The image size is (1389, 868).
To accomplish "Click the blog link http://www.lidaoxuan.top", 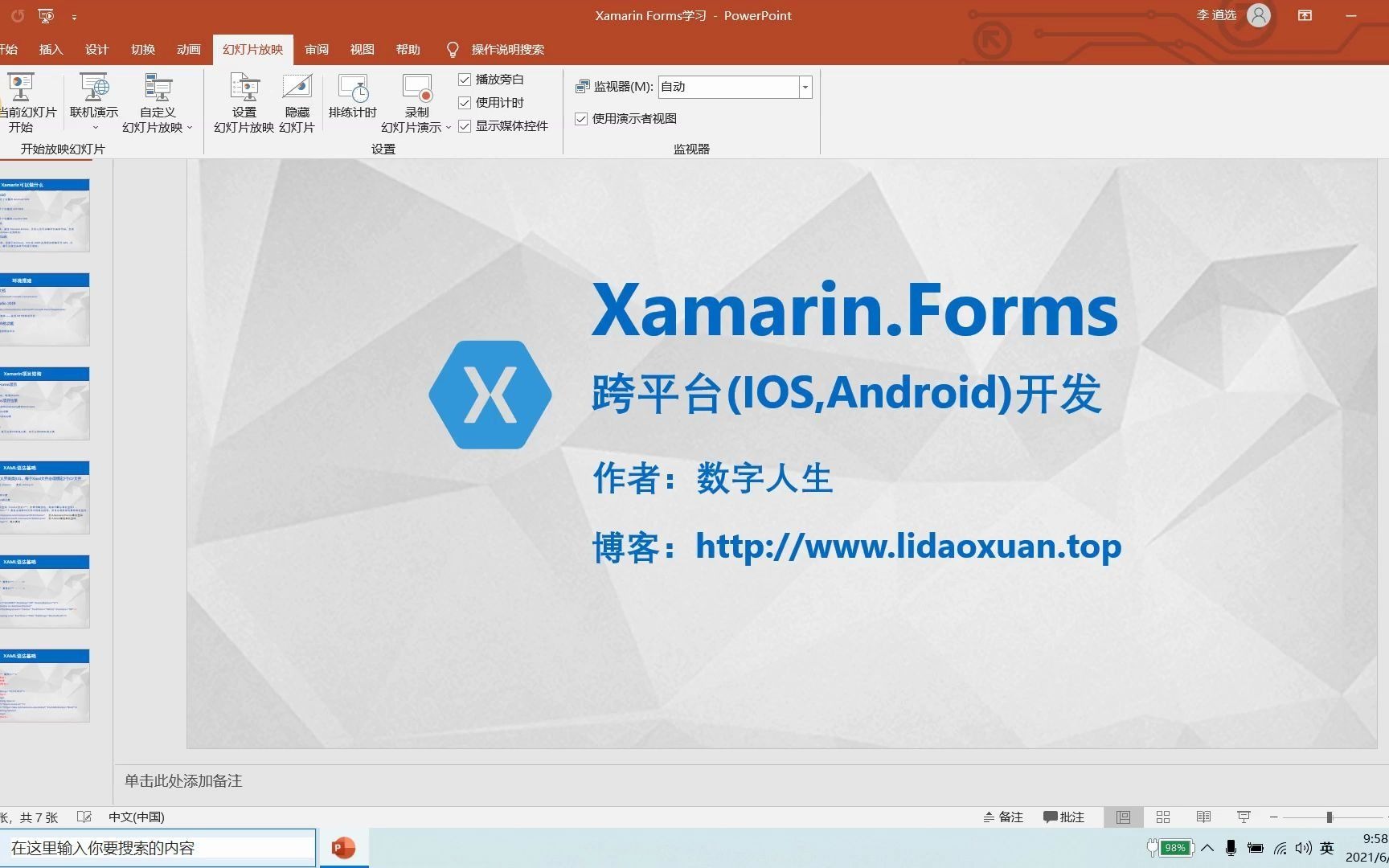I will point(908,547).
